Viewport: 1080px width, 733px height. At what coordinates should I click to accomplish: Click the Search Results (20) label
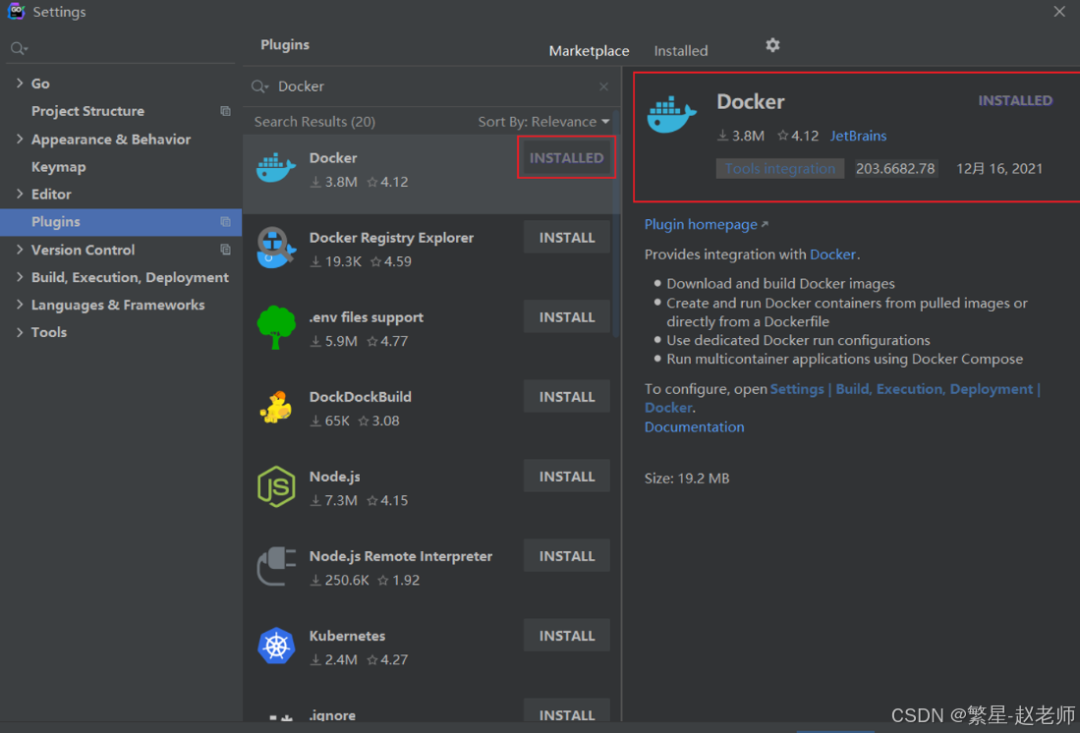point(315,122)
